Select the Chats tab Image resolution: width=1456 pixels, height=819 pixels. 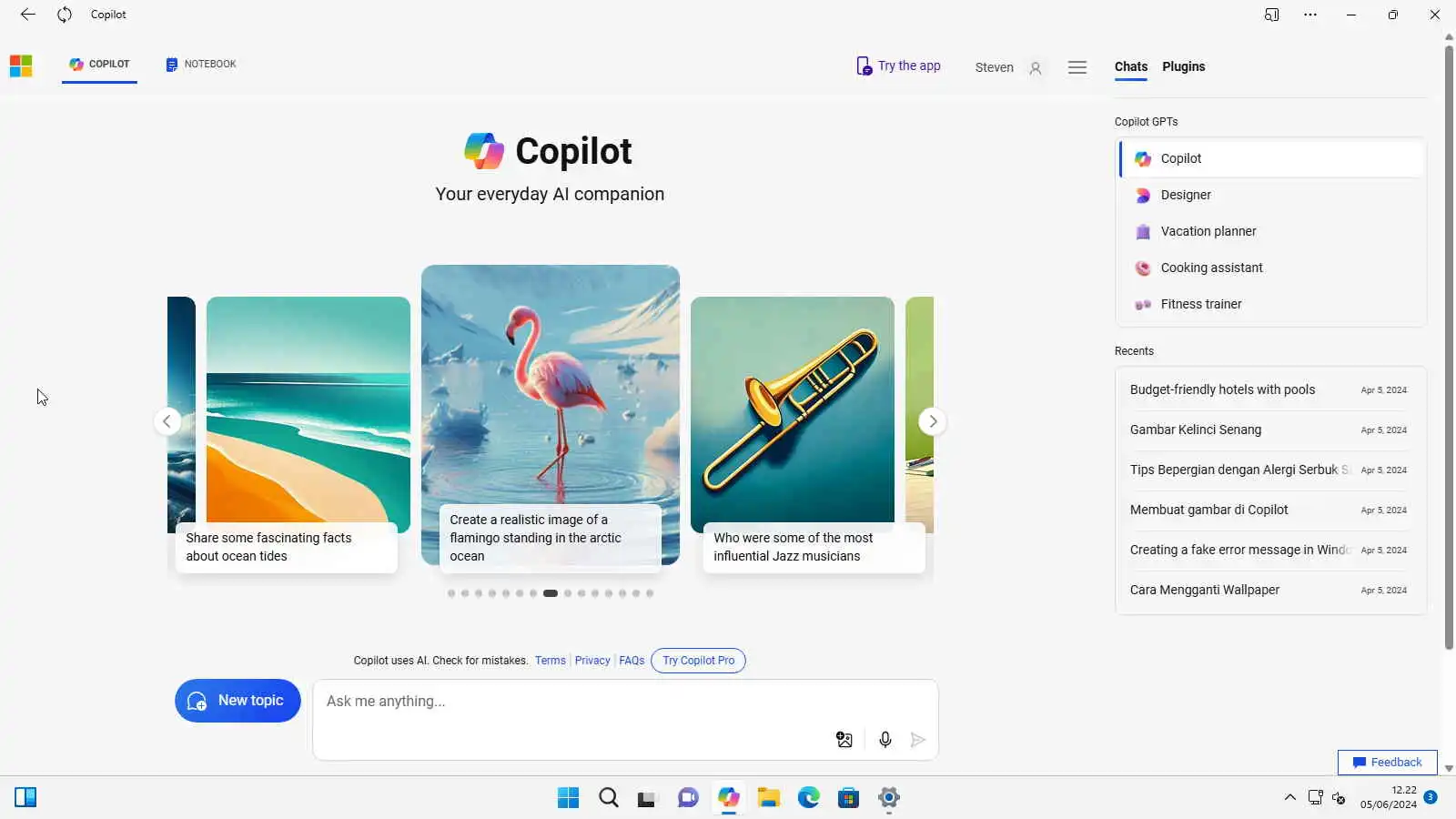pos(1131,66)
